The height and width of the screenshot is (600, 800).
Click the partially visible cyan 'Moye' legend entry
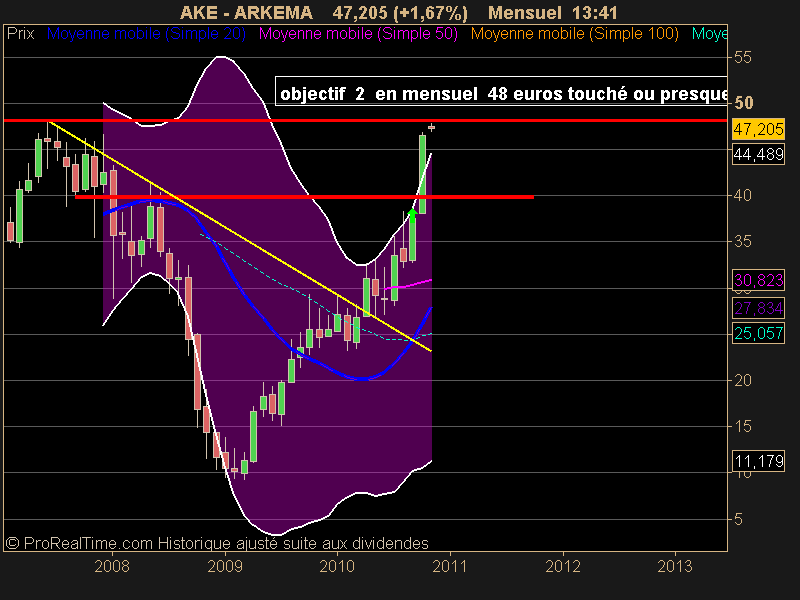coord(709,34)
